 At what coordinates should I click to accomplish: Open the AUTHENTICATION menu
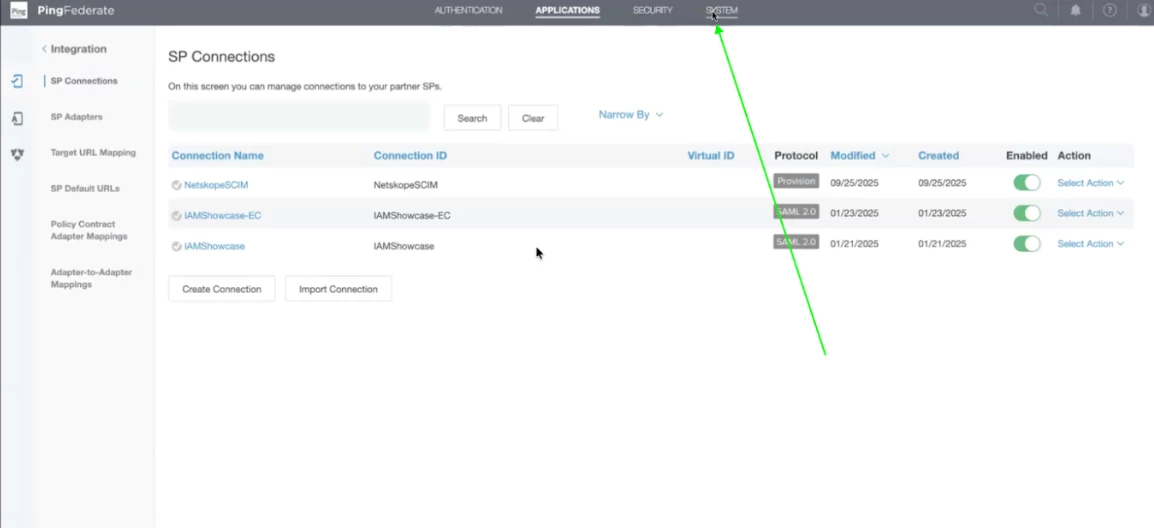(x=468, y=10)
